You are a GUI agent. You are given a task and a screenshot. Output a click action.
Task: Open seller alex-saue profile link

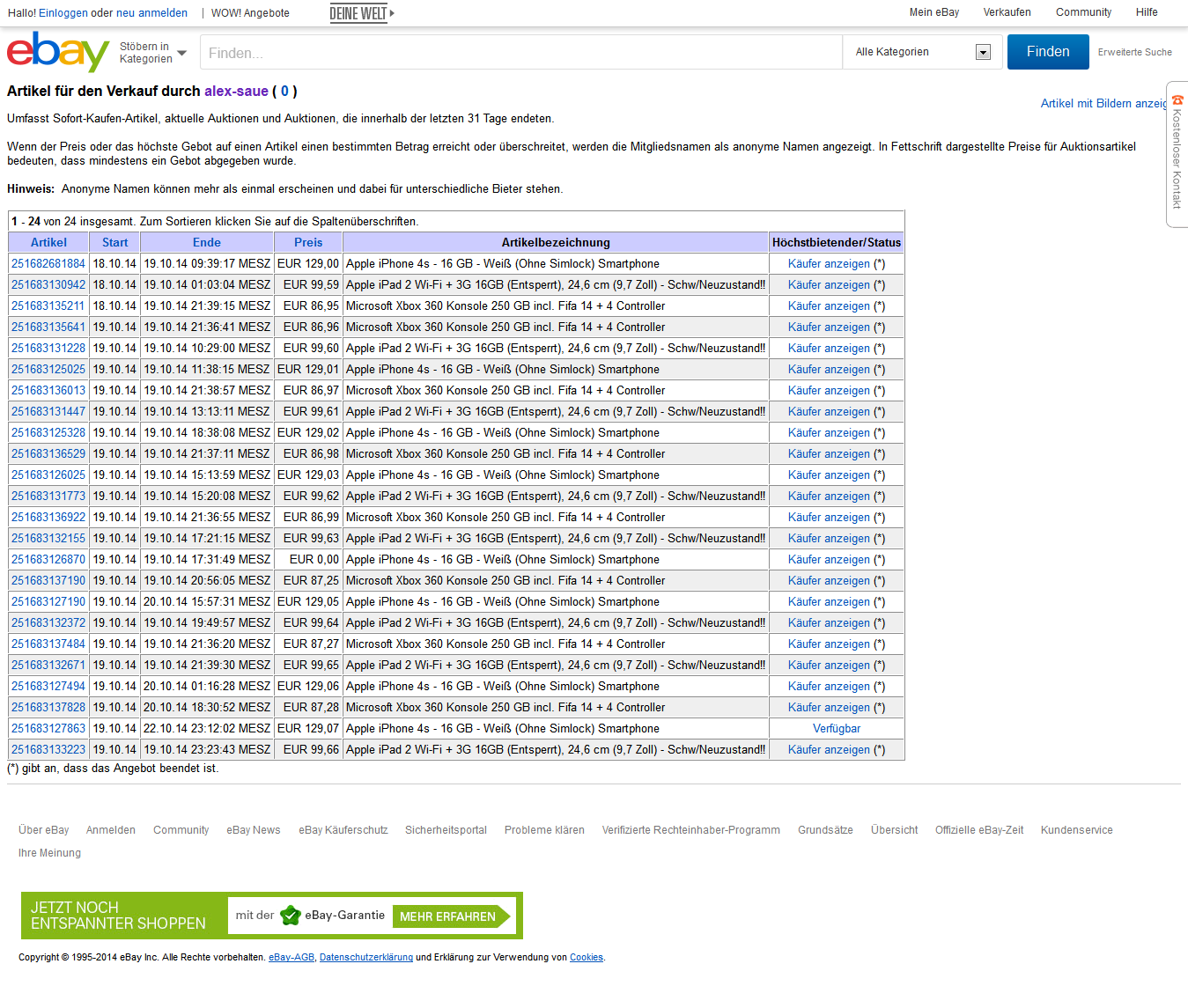click(236, 92)
